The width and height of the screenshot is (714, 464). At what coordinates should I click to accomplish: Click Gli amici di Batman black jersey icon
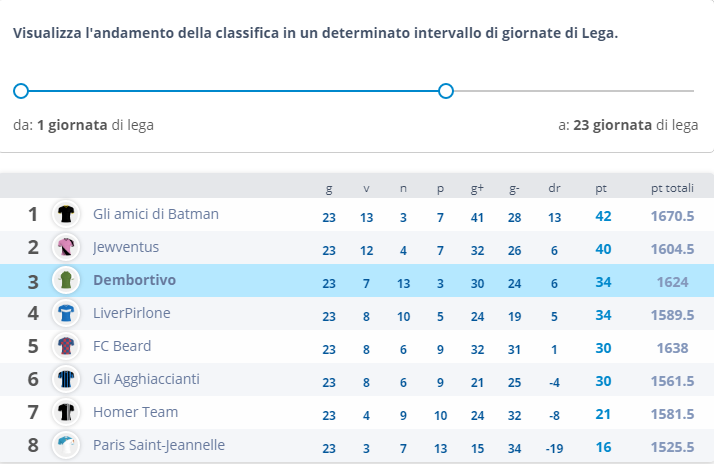tap(66, 214)
